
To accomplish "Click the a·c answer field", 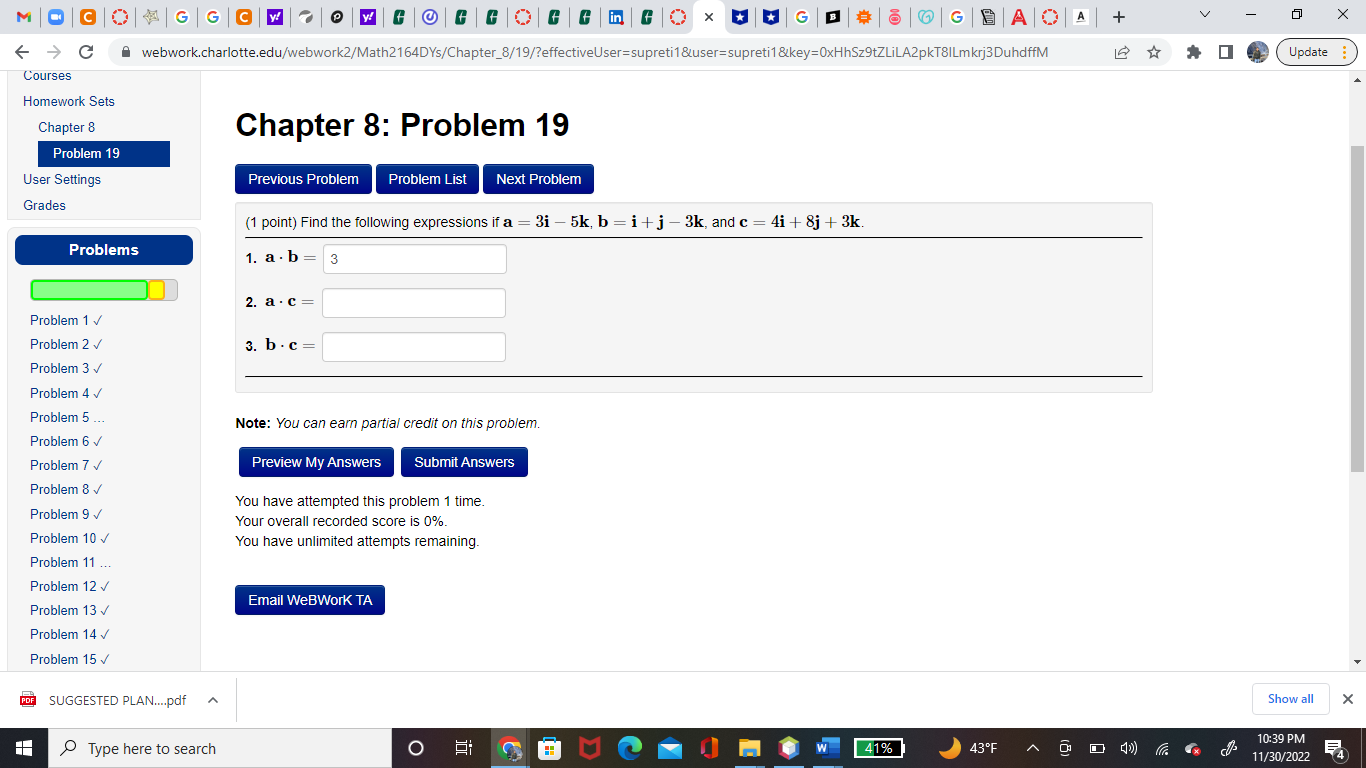I will (414, 303).
